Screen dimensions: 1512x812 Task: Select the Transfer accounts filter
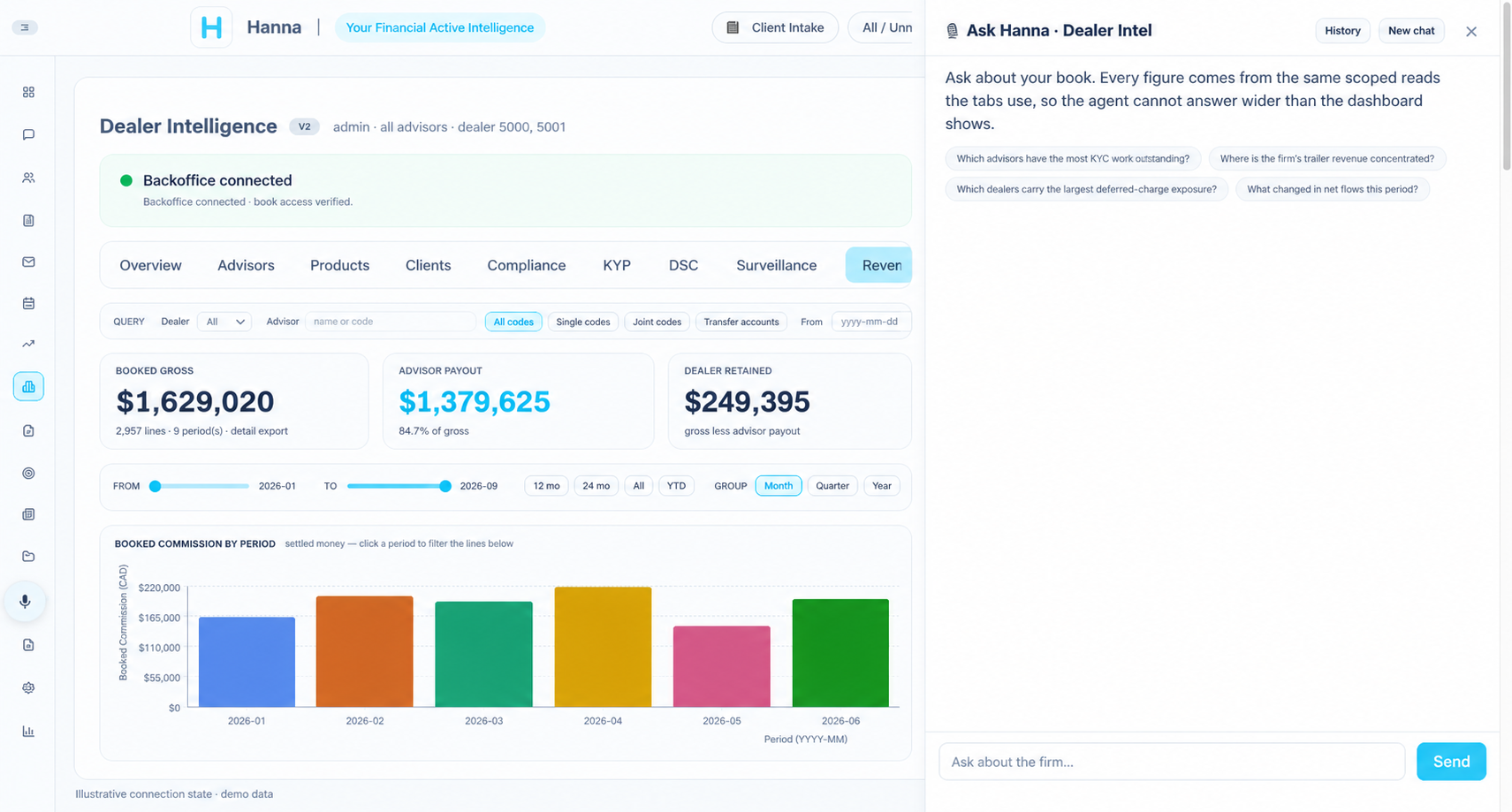[741, 322]
